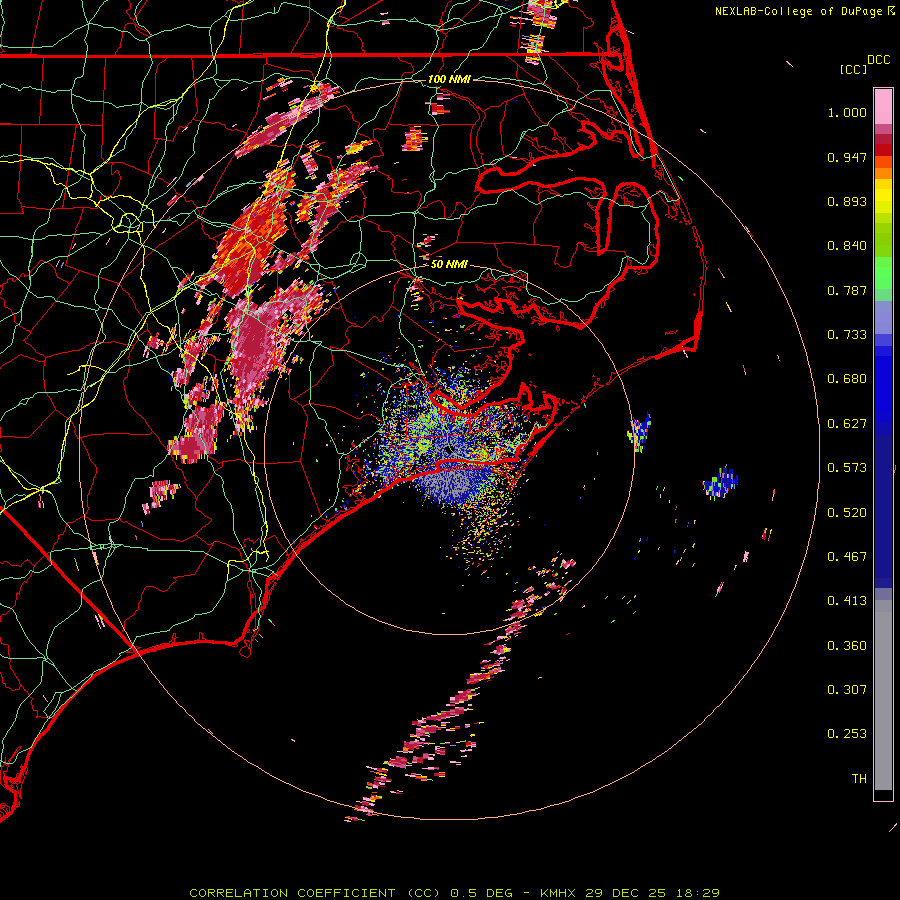Click the 0.467 scale value

[847, 557]
